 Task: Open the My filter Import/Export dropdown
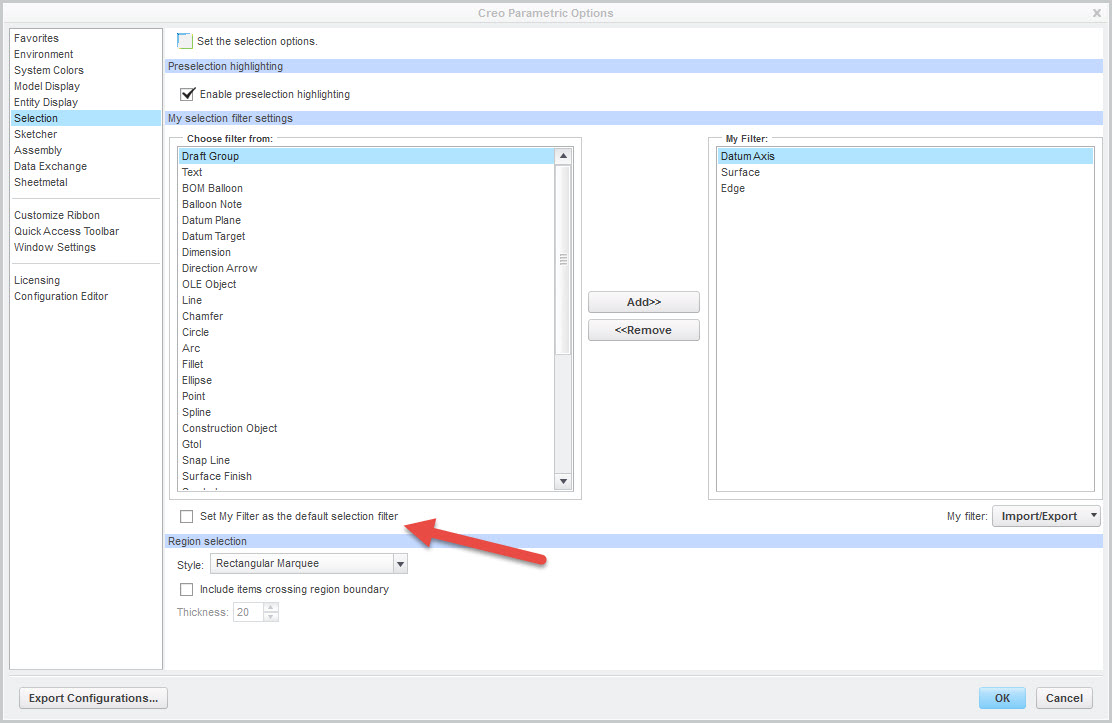pyautogui.click(x=1046, y=517)
